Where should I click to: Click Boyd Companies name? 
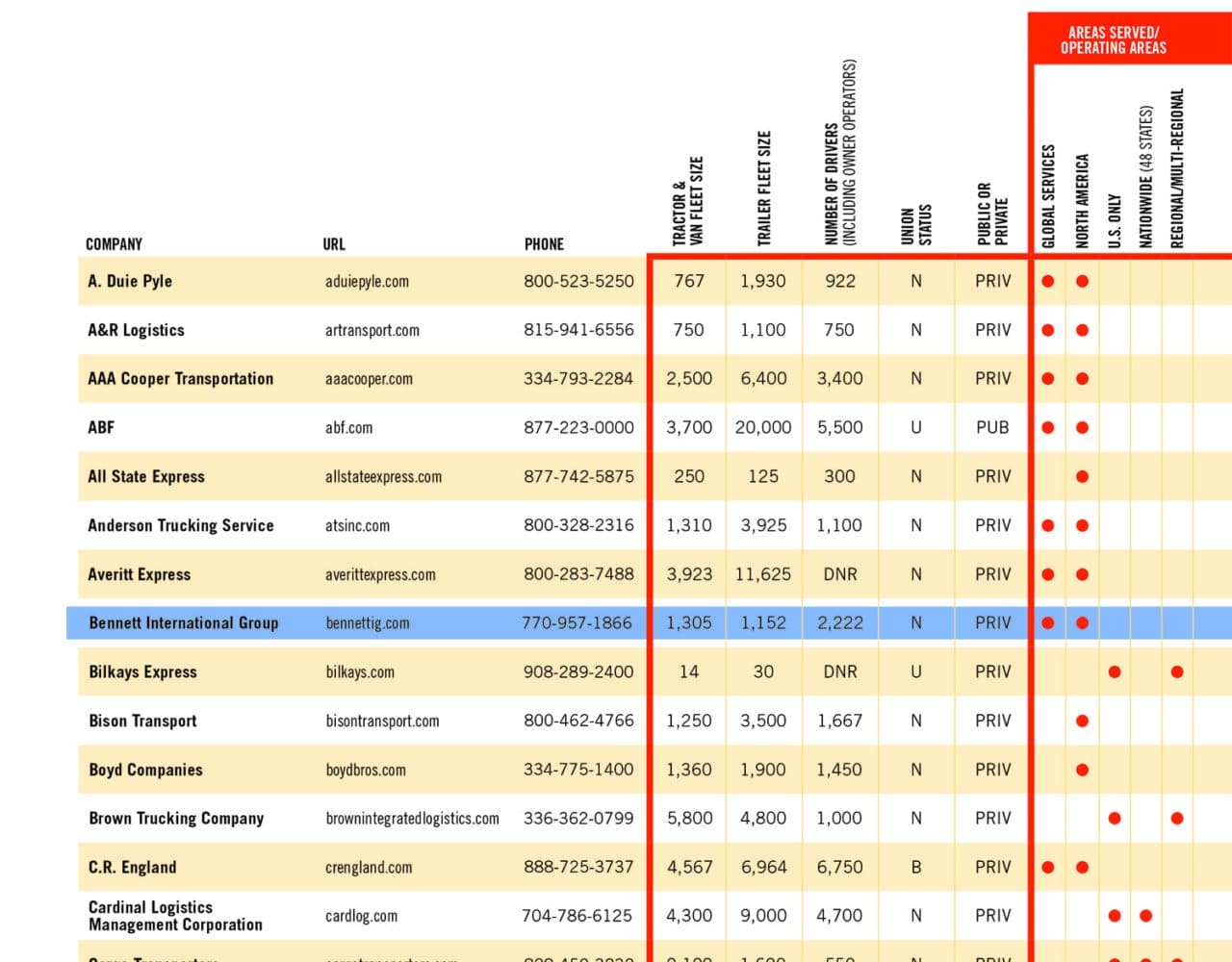[x=145, y=770]
